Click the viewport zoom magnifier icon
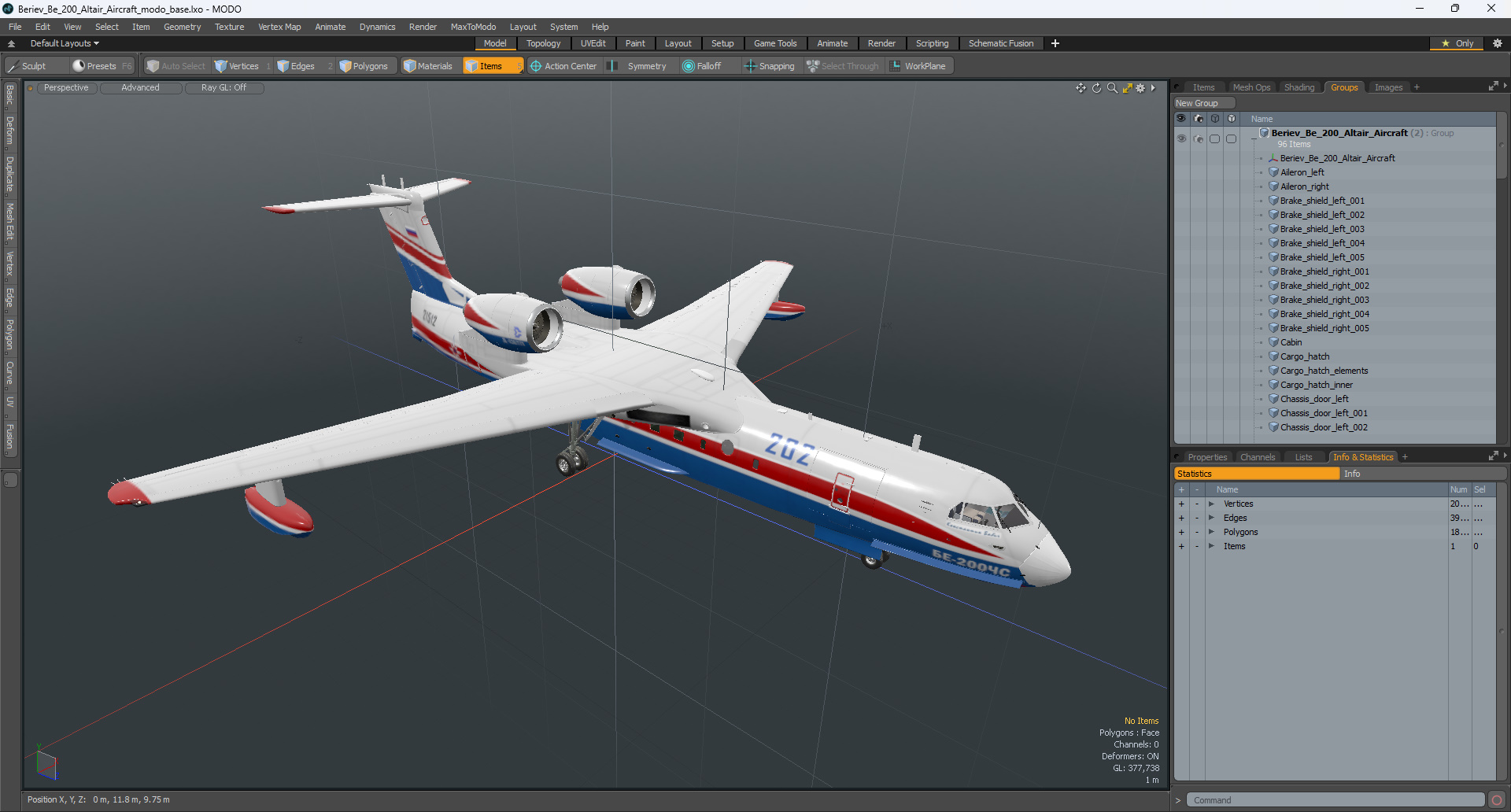1511x812 pixels. 1112,88
